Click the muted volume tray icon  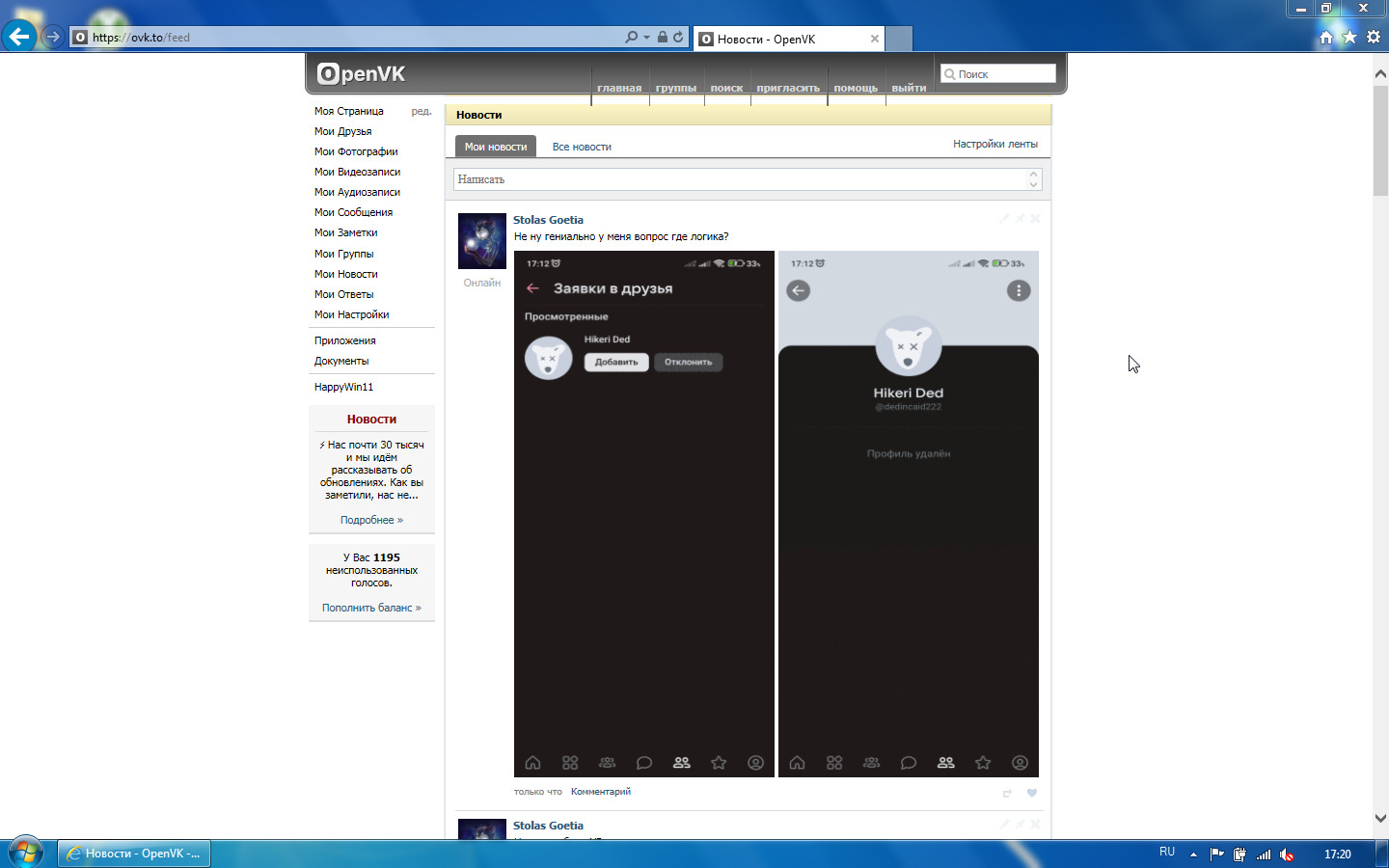[x=1287, y=854]
